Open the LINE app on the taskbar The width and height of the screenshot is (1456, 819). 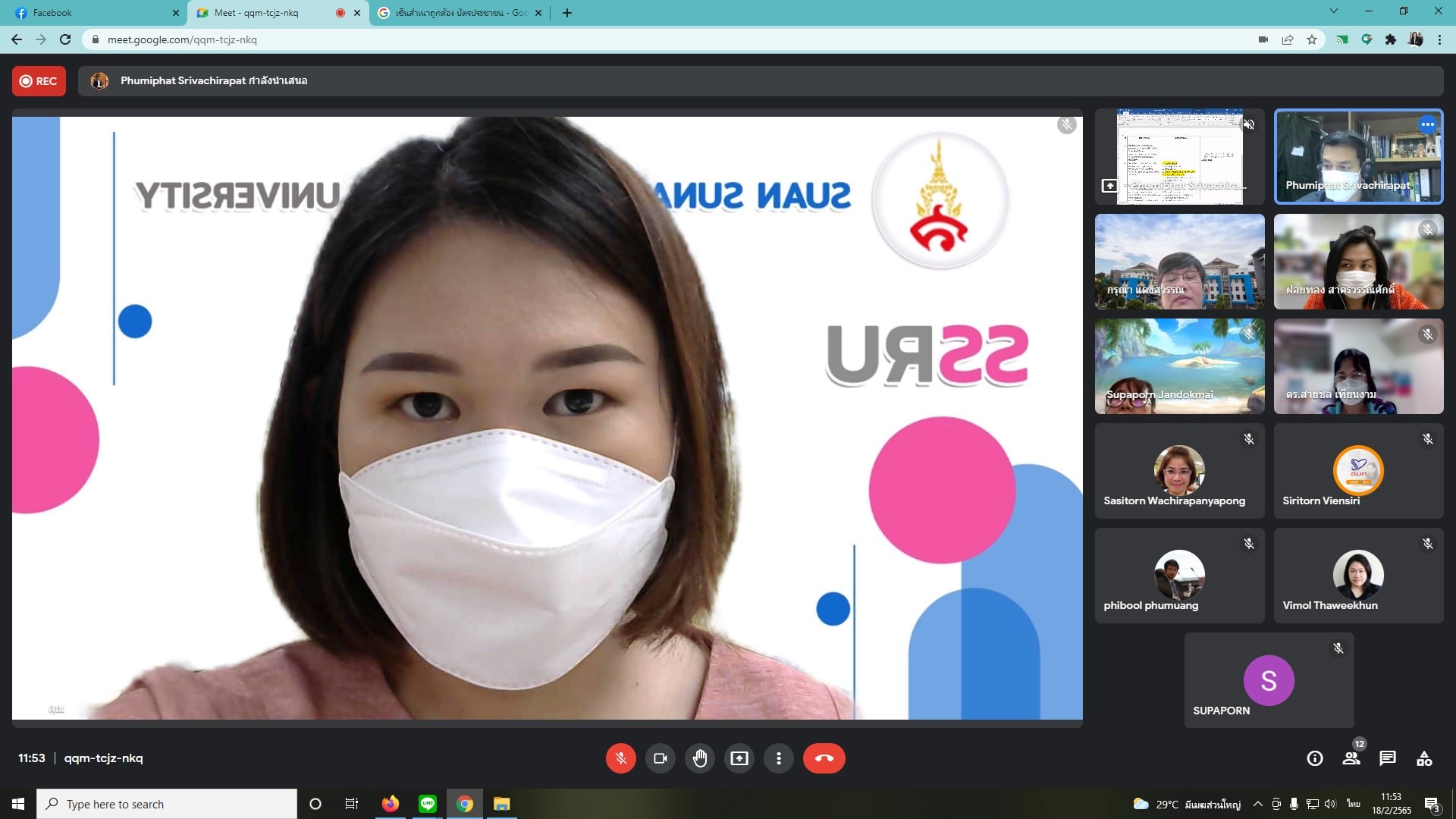click(x=428, y=804)
